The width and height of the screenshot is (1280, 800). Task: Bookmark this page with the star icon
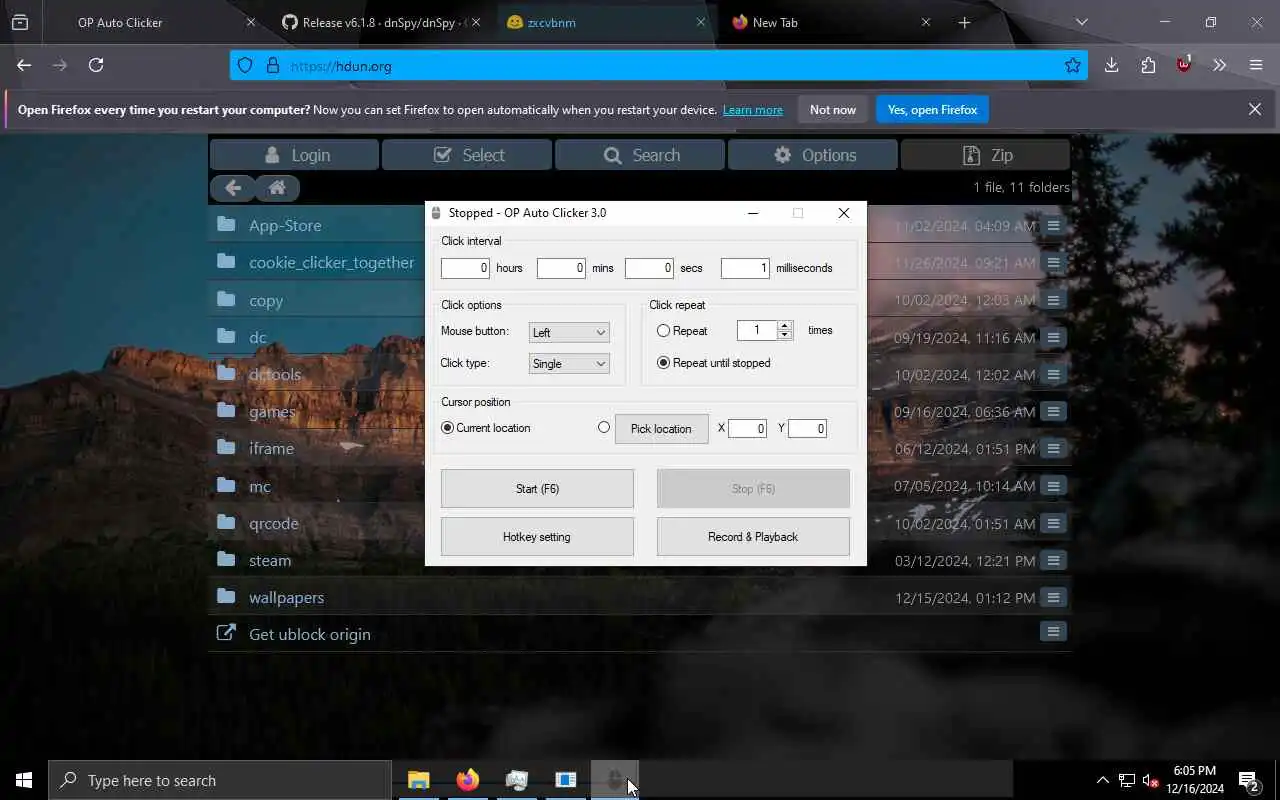(1073, 66)
